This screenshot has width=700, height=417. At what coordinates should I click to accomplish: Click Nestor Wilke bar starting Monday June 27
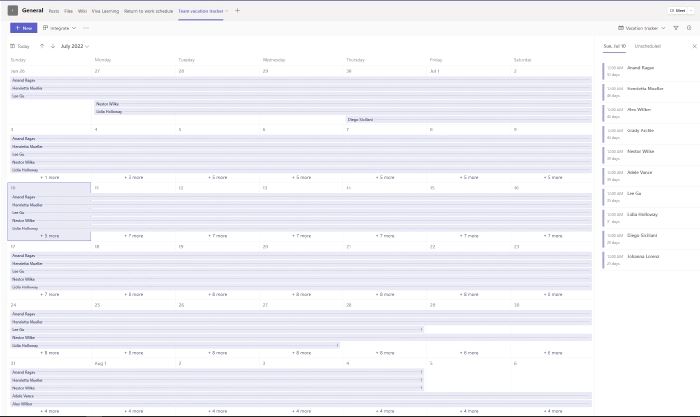(343, 104)
